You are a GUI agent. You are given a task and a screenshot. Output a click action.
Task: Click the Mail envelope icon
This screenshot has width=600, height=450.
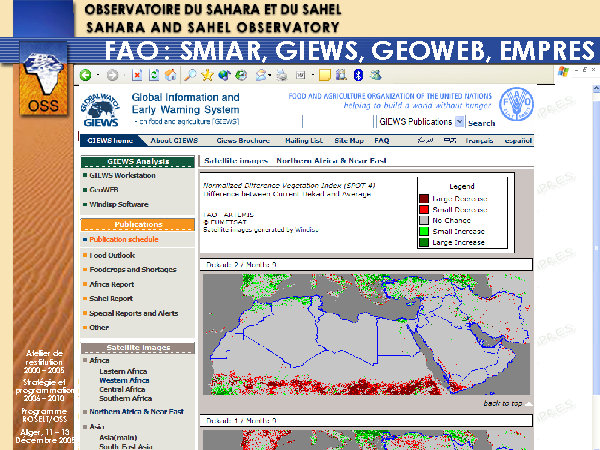(261, 75)
